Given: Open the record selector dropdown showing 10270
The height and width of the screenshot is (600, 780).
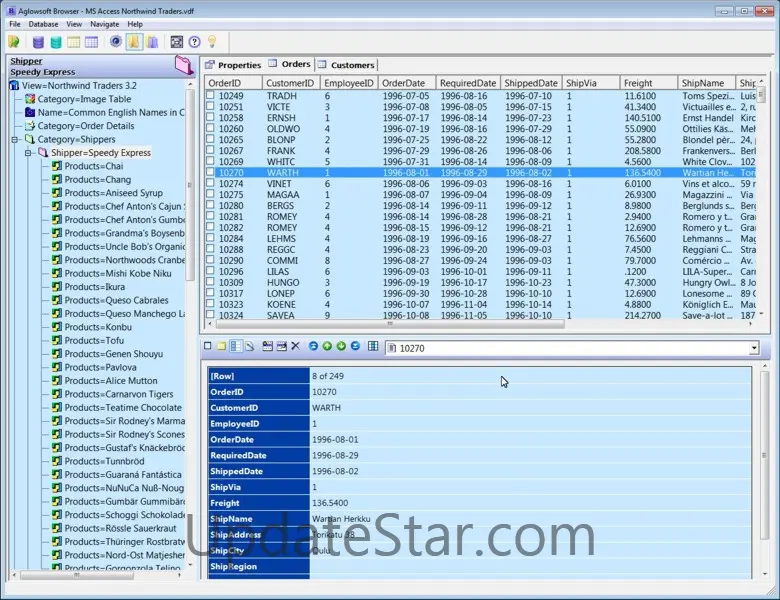Looking at the screenshot, I should 754,348.
